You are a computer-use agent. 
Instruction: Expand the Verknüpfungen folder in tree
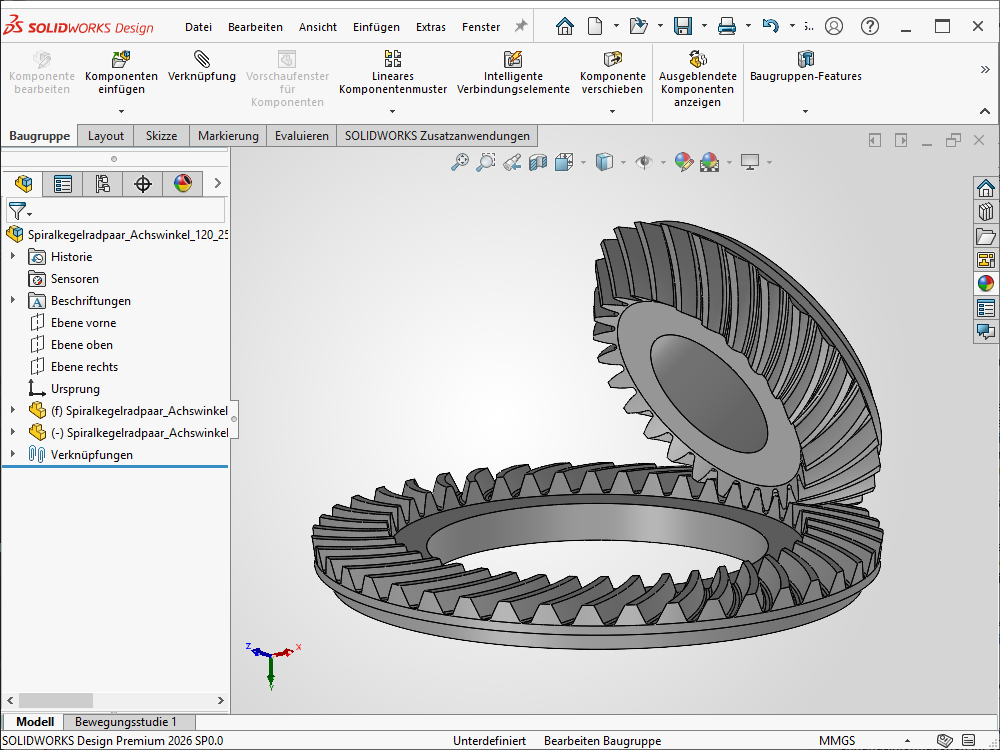pos(13,455)
